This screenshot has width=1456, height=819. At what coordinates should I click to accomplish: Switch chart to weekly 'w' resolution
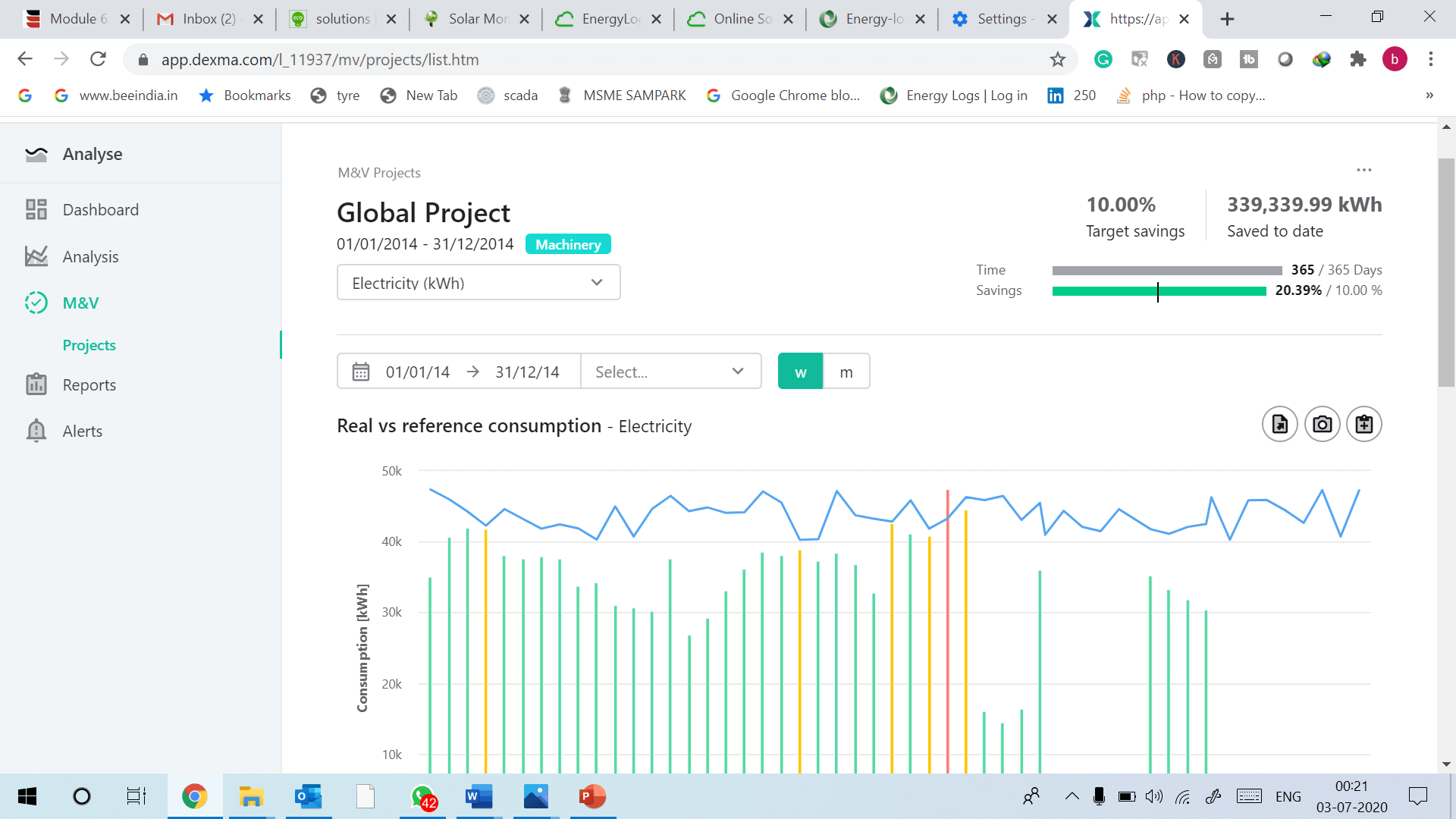coord(800,372)
